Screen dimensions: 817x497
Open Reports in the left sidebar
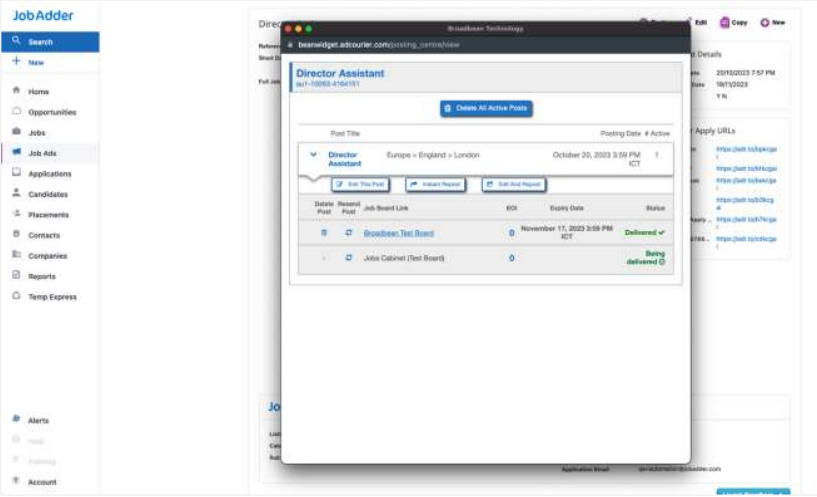pos(41,276)
